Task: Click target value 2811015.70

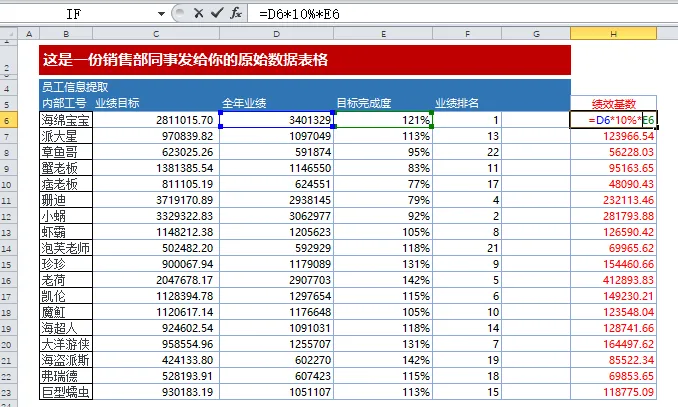Action: (x=156, y=120)
